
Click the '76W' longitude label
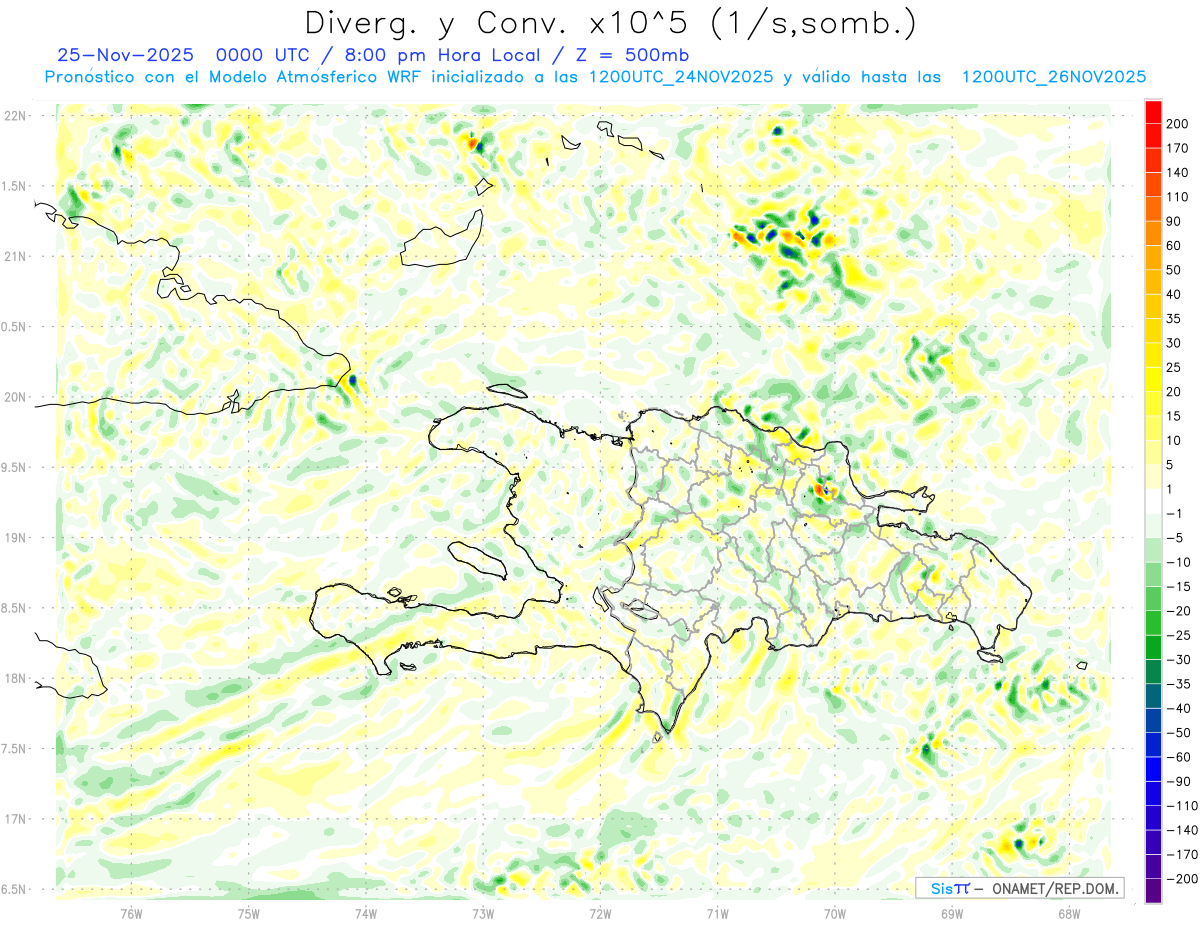(131, 913)
